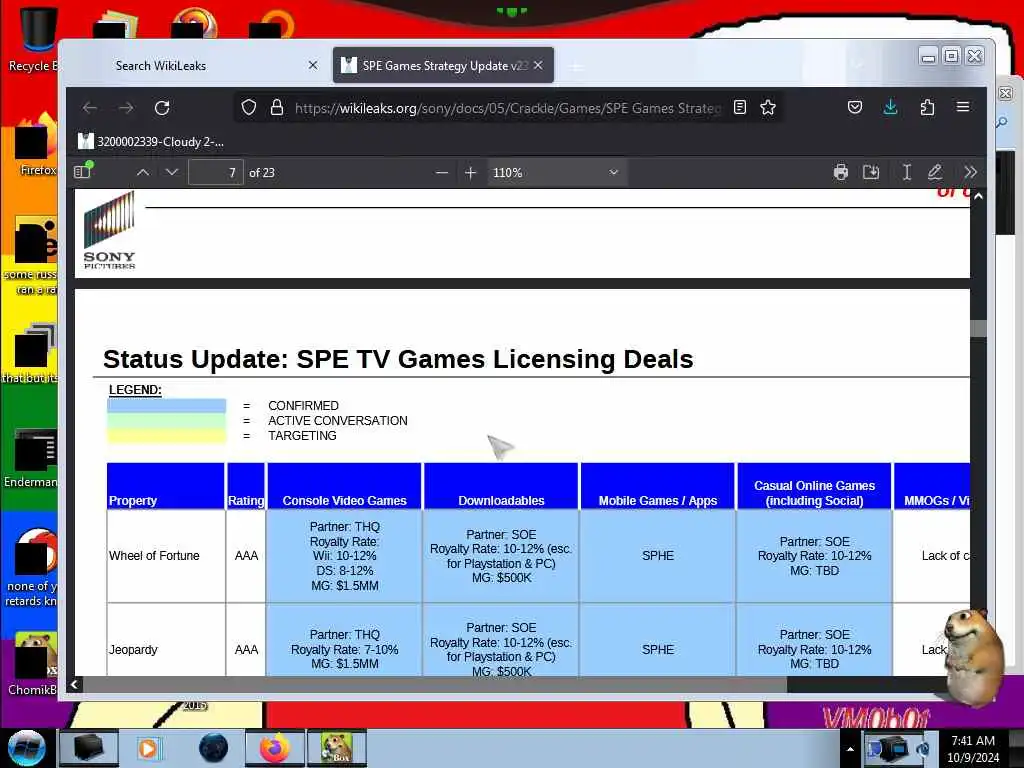Click the yellow TARGETING legend swatch
This screenshot has width=1024, height=768.
(x=167, y=436)
